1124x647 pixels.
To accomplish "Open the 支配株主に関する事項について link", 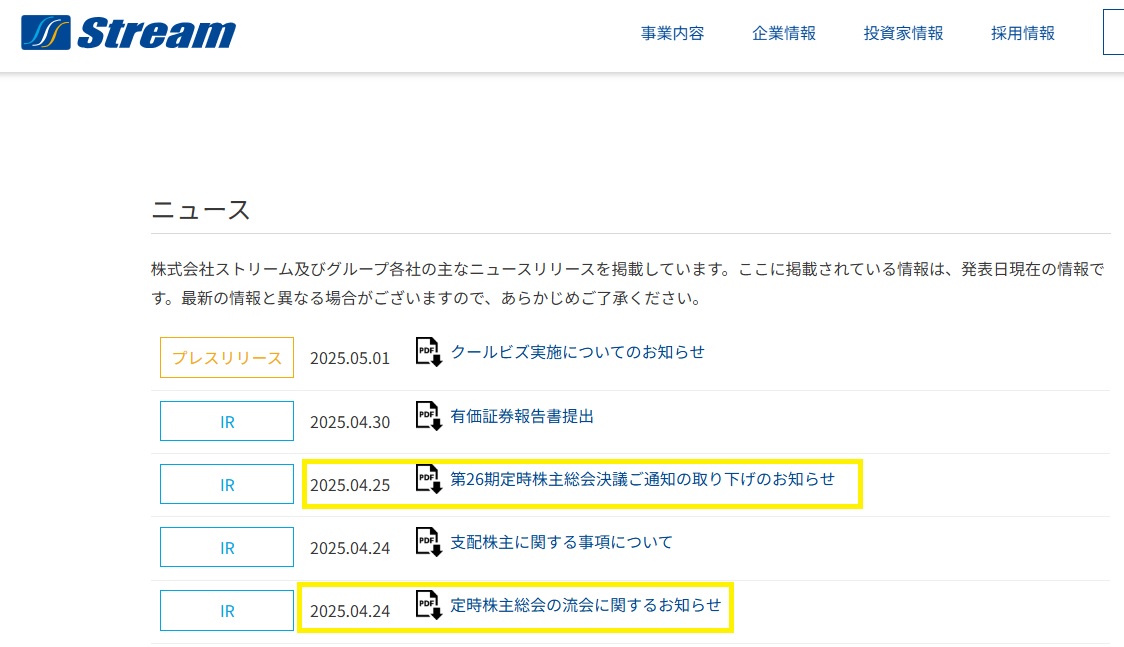I will [561, 542].
